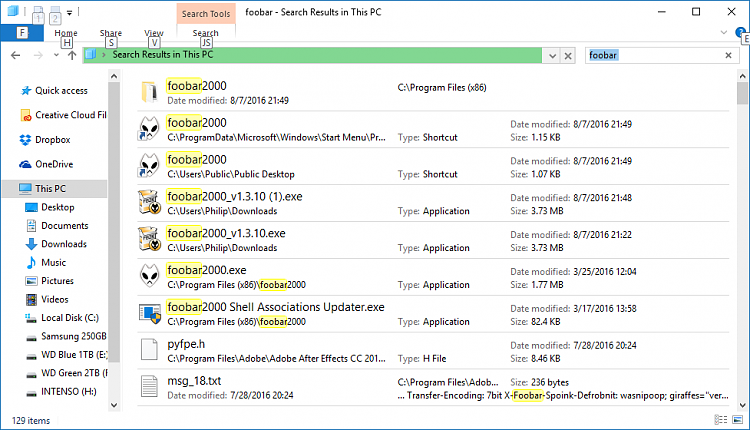Click the foobar2000.exe file name
750x430 pixels.
(x=207, y=270)
